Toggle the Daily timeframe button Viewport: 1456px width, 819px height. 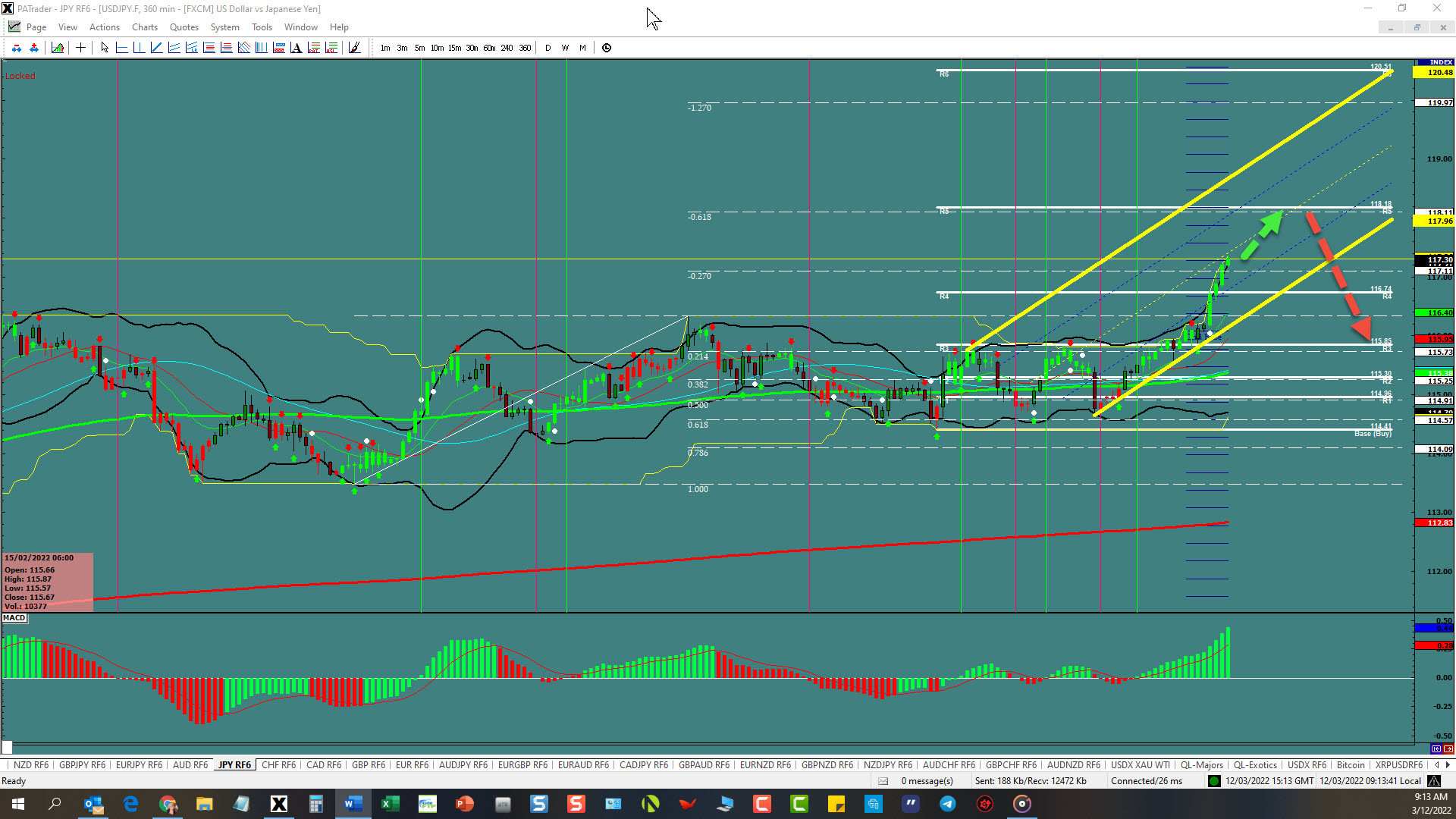coord(548,48)
